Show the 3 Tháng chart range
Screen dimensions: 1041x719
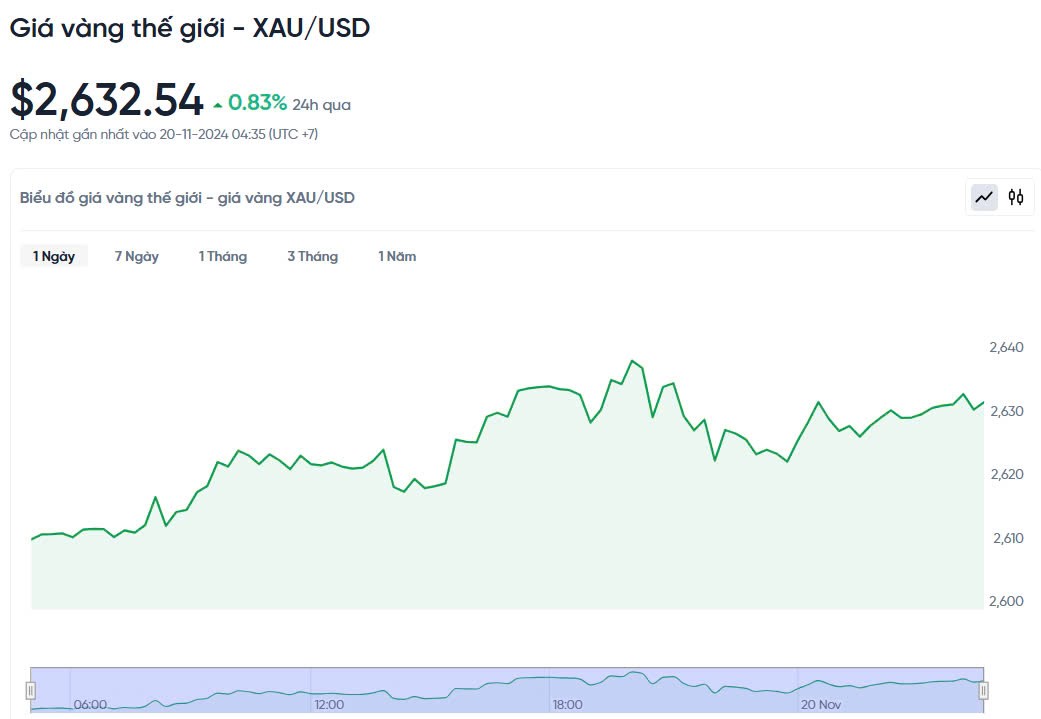312,256
